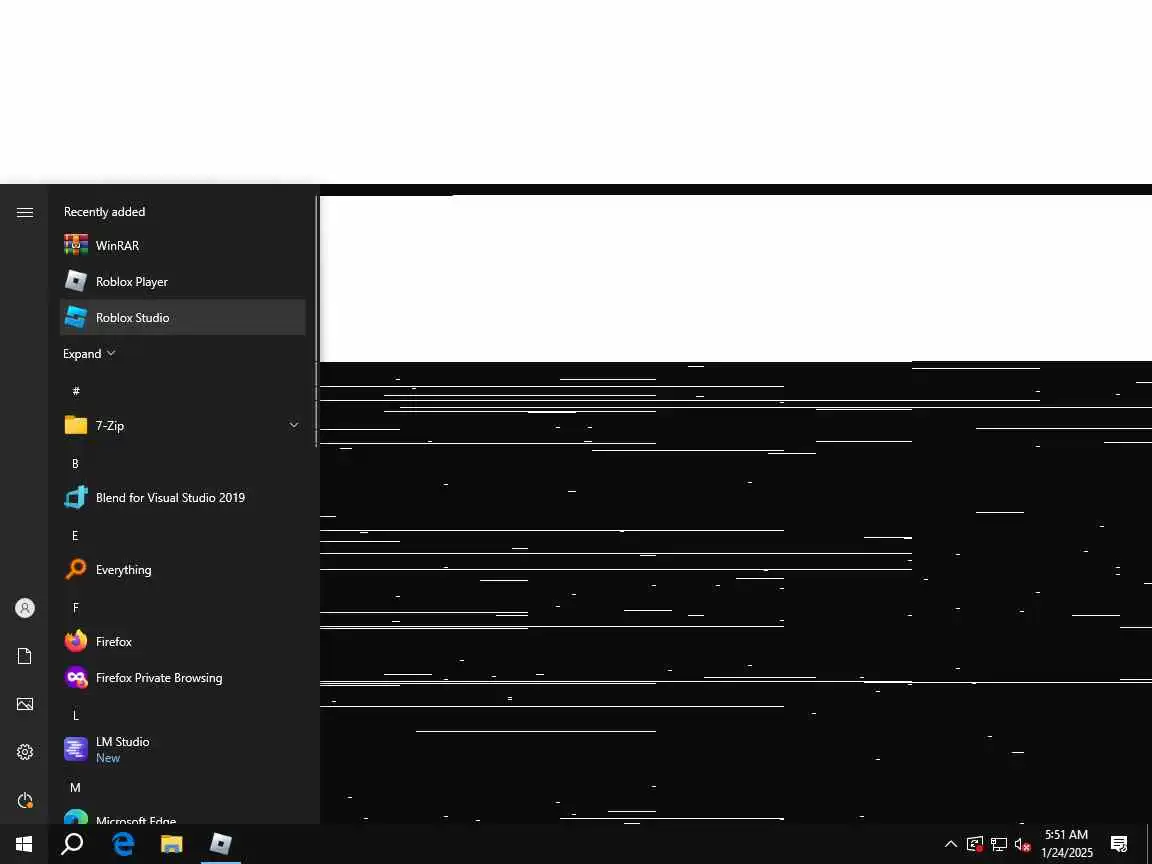Open the user account icon

[x=24, y=608]
